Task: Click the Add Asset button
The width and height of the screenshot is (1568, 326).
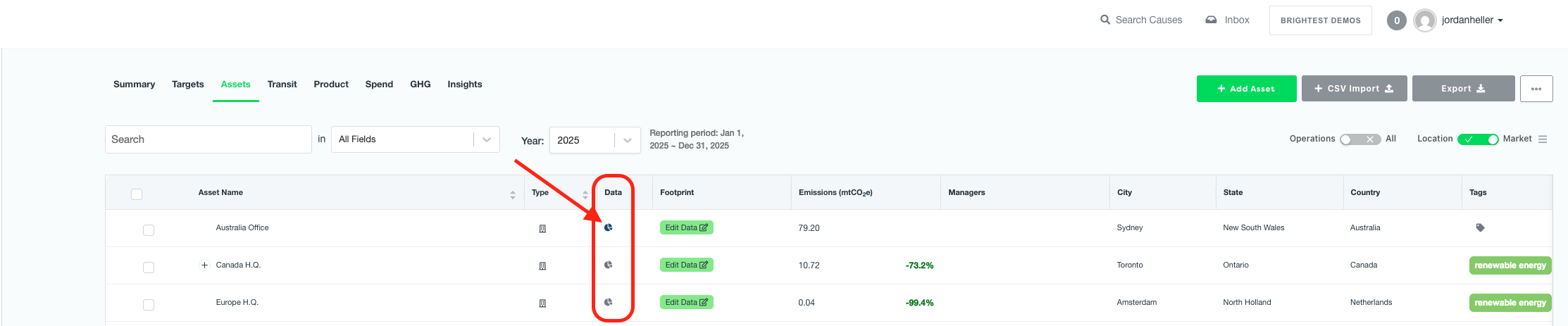Action: coord(1245,89)
